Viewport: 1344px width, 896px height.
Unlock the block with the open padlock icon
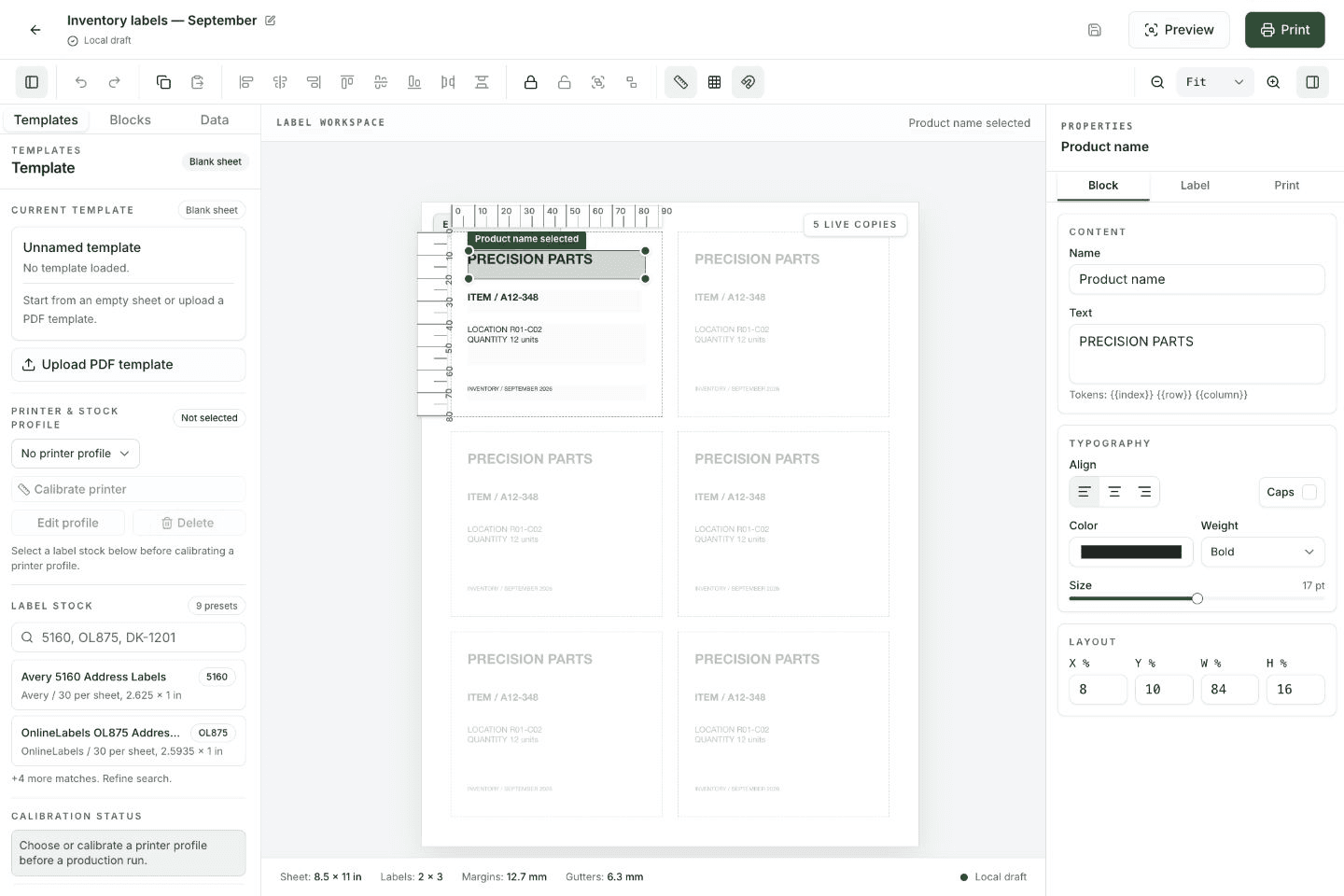click(565, 82)
